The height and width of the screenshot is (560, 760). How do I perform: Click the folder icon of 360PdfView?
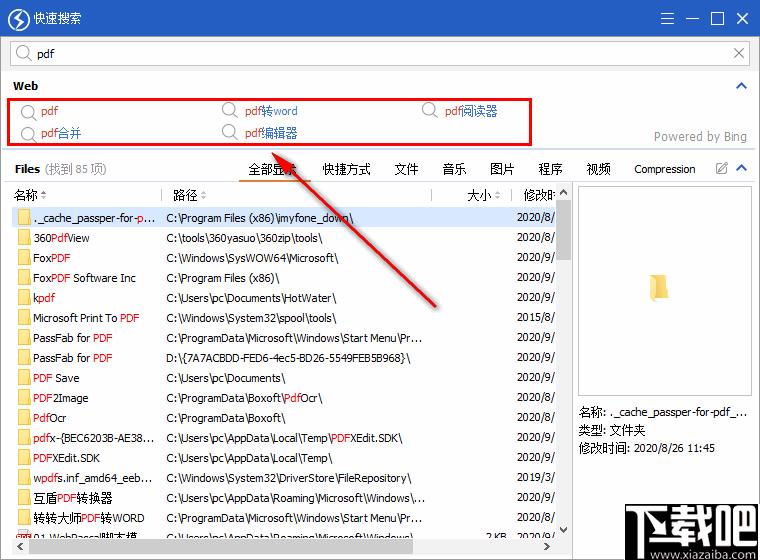point(24,238)
